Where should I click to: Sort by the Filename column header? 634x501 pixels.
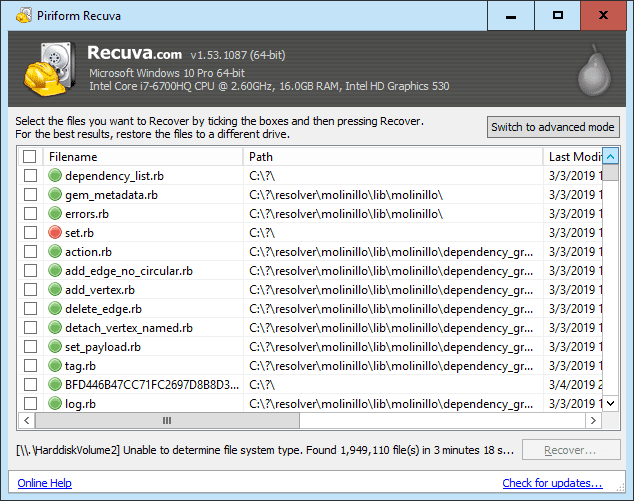tap(142, 157)
